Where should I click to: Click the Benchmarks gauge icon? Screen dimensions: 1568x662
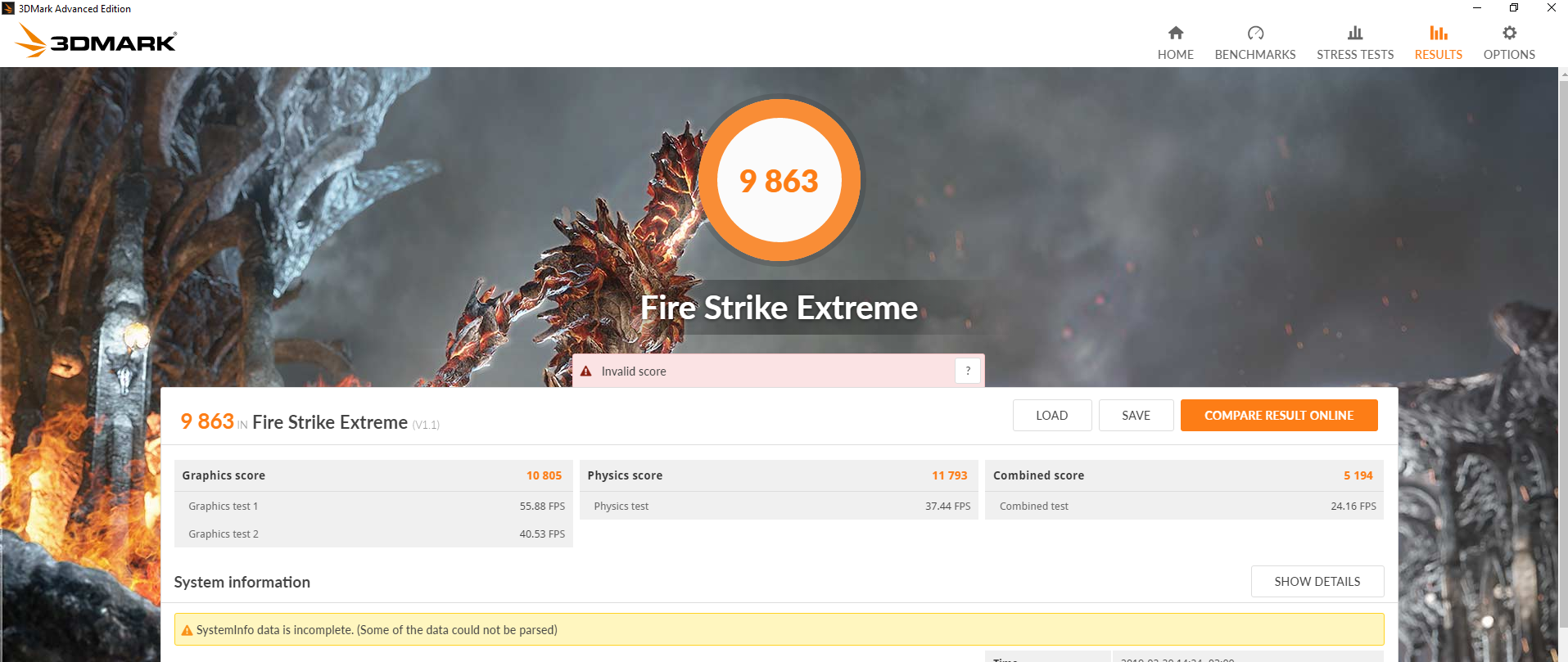pyautogui.click(x=1255, y=33)
